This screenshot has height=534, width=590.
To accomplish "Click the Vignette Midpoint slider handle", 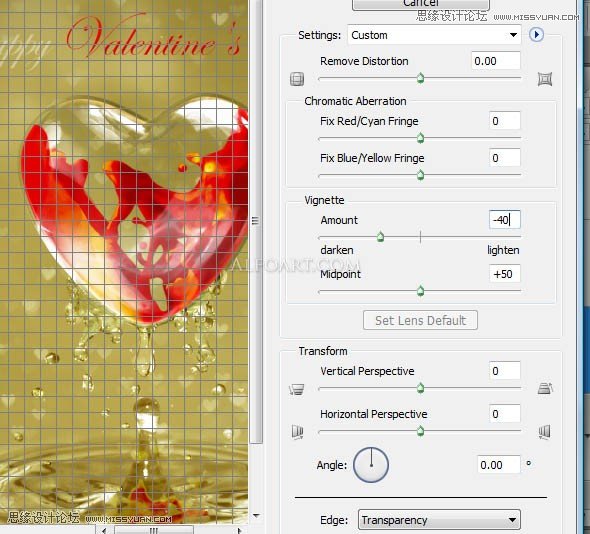I will [x=421, y=291].
